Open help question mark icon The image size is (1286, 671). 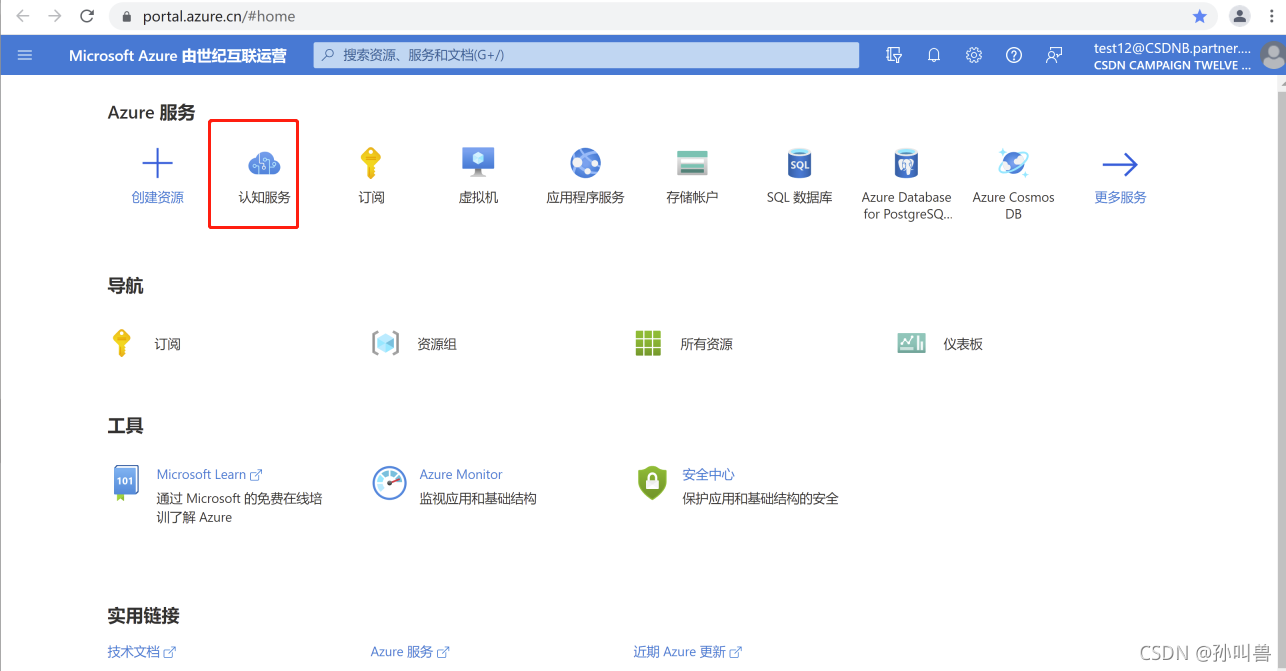pos(1014,55)
